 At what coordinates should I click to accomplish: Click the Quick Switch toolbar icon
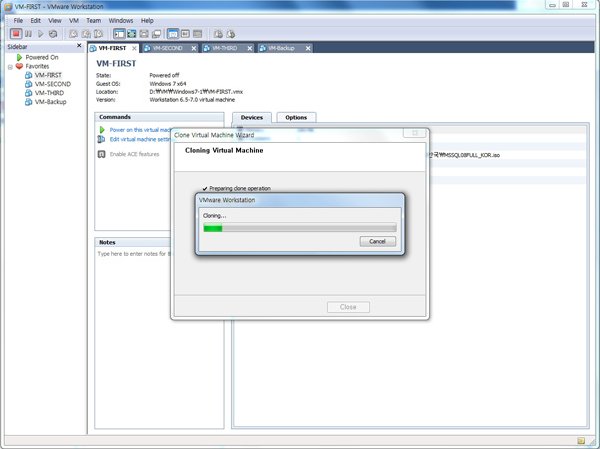tap(144, 34)
